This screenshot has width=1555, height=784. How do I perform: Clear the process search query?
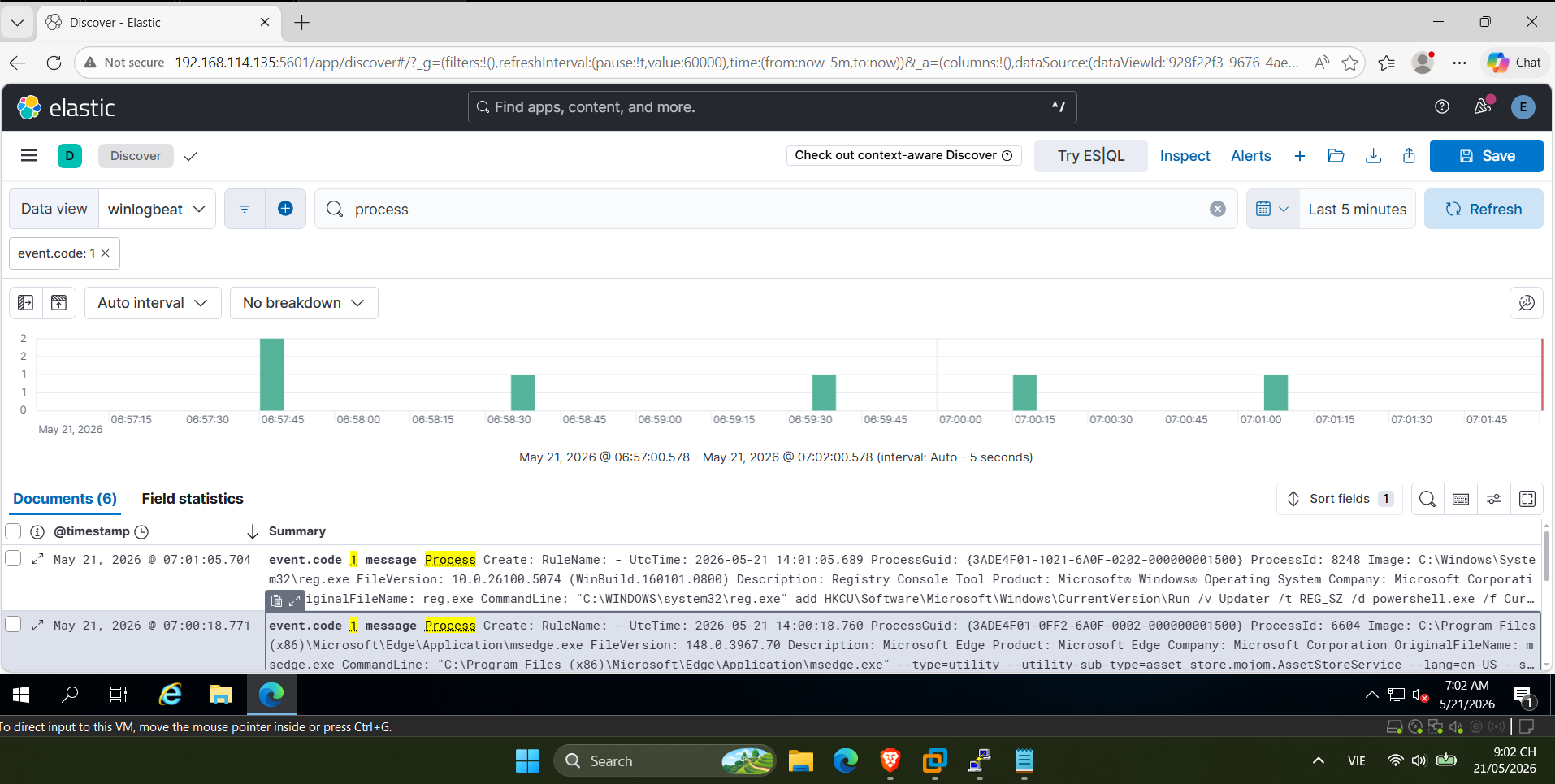click(1217, 209)
